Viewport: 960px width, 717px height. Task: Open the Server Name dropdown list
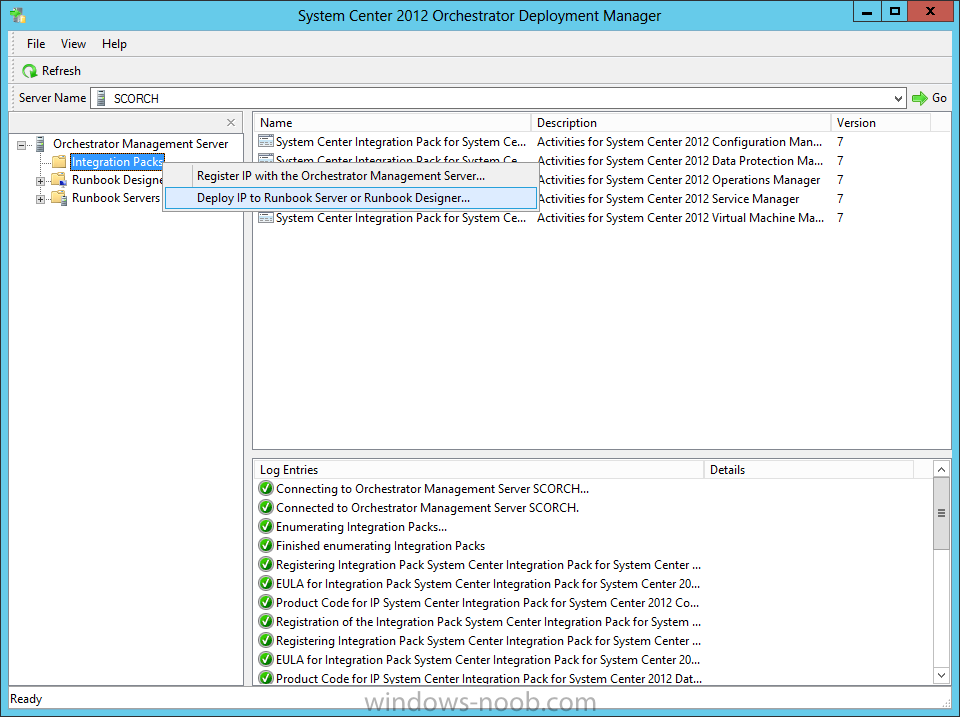898,98
